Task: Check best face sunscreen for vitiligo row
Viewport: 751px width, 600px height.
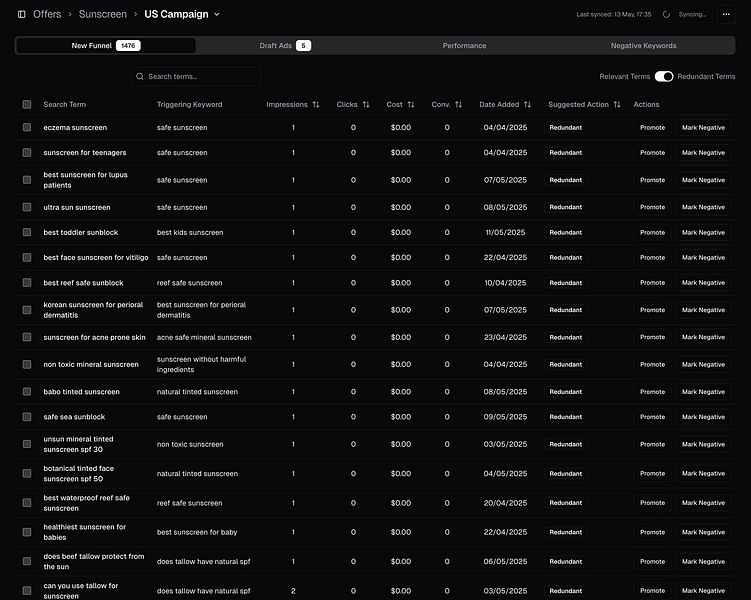Action: tap(27, 258)
